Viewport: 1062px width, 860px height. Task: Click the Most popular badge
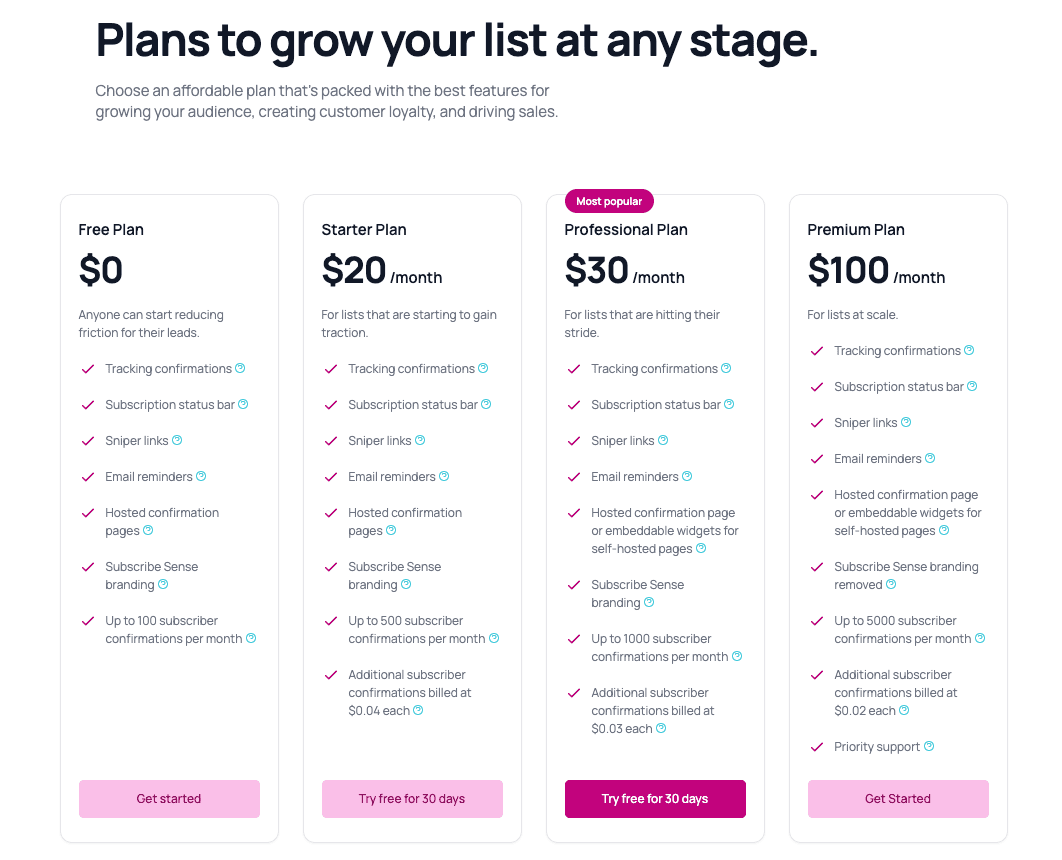coord(609,201)
